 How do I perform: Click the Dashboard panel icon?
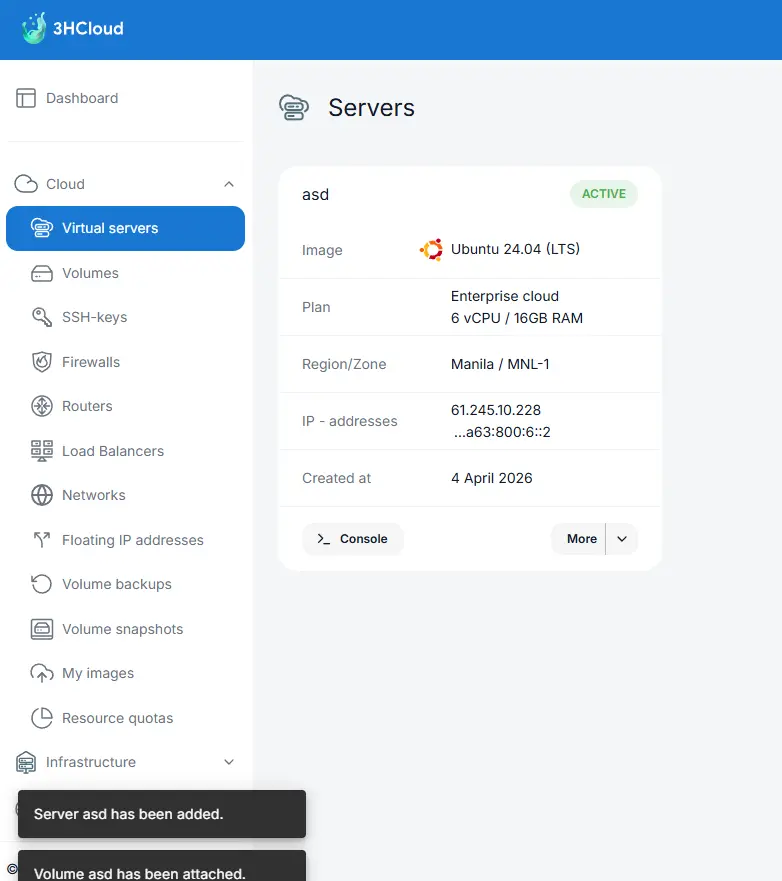coord(26,98)
